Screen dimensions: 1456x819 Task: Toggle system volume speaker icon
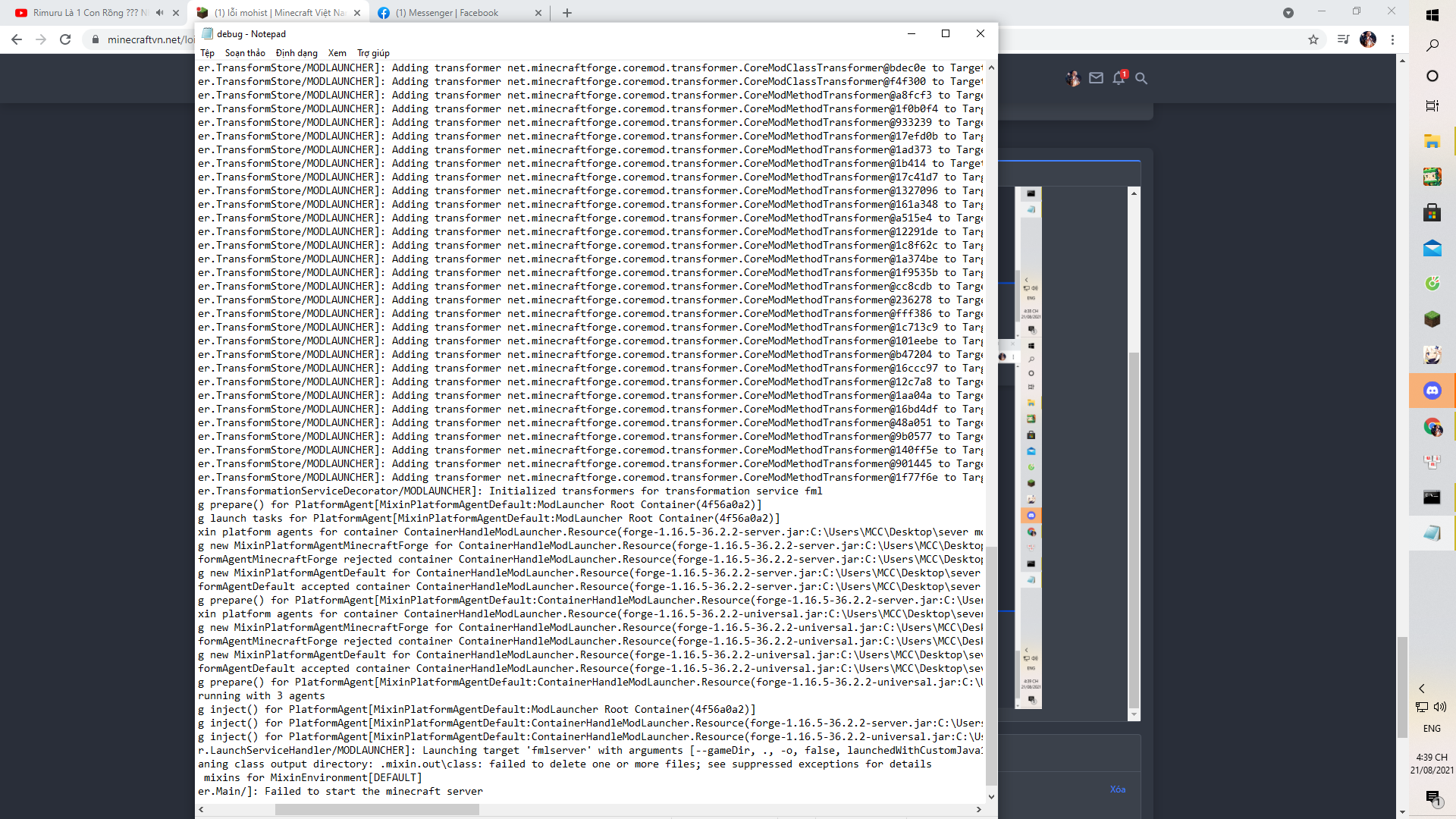coord(1440,707)
